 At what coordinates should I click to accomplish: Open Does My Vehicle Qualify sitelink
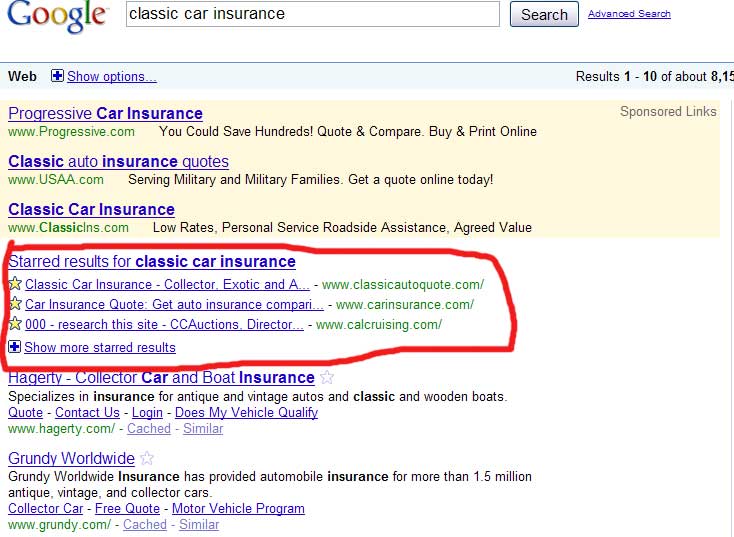pyautogui.click(x=246, y=412)
